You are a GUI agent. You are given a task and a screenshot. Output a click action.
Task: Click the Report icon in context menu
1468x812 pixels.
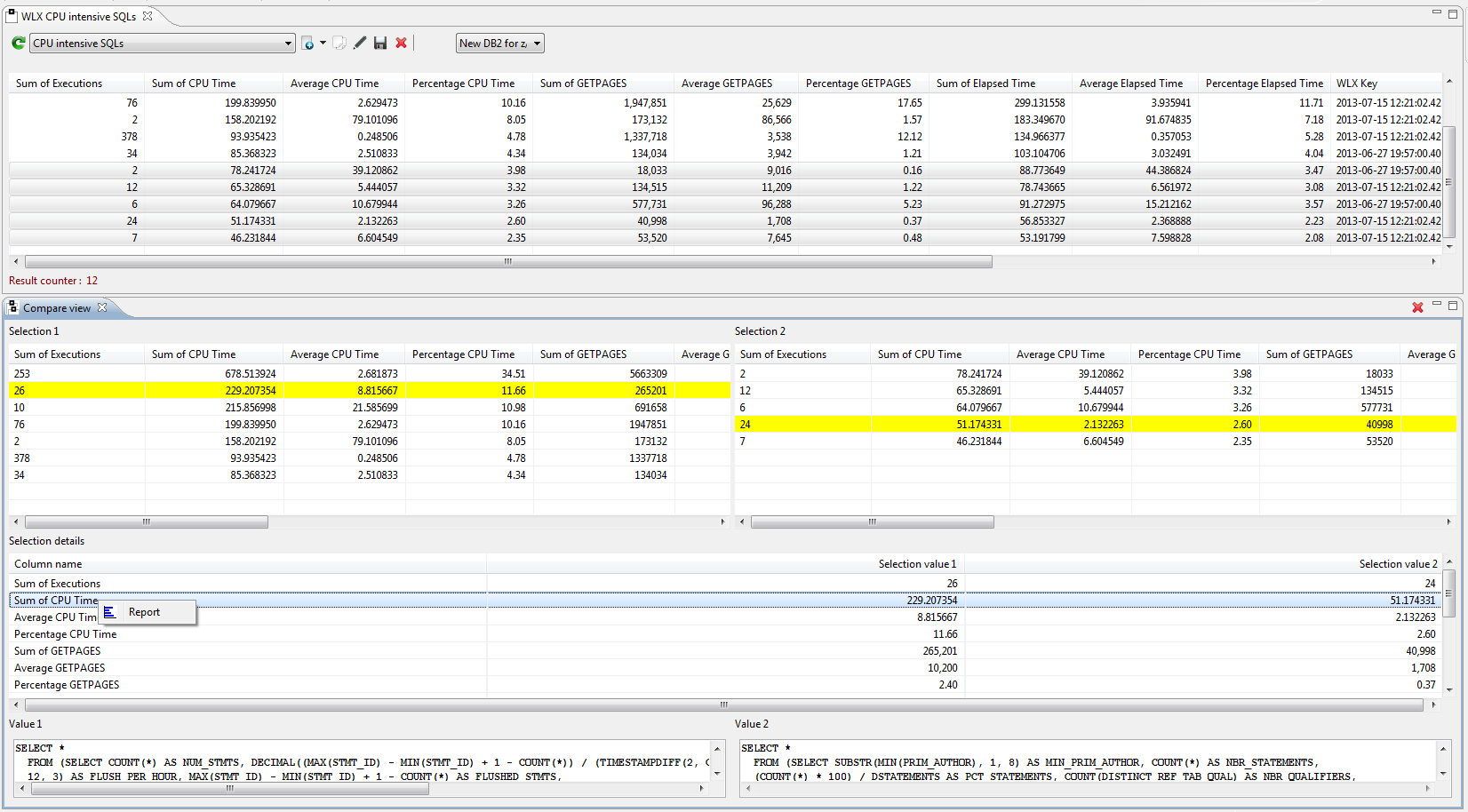click(x=110, y=612)
